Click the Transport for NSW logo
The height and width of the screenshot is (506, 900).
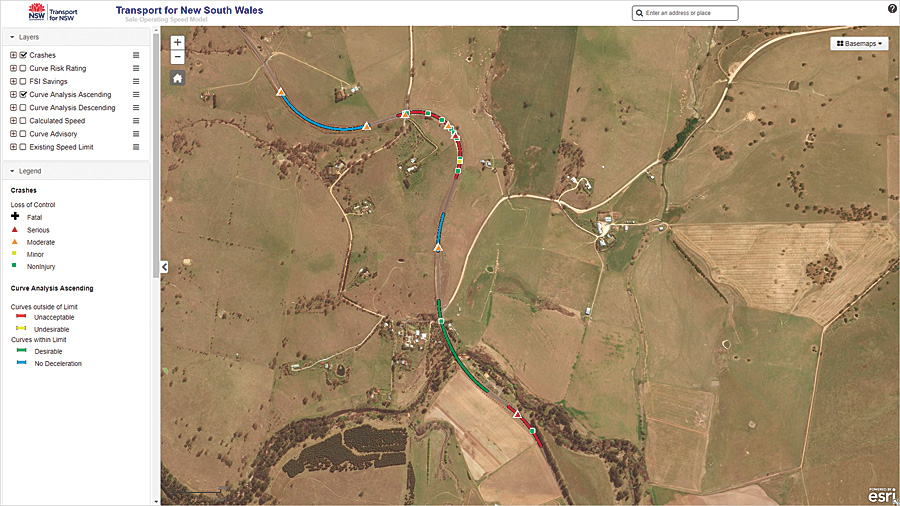tap(53, 12)
